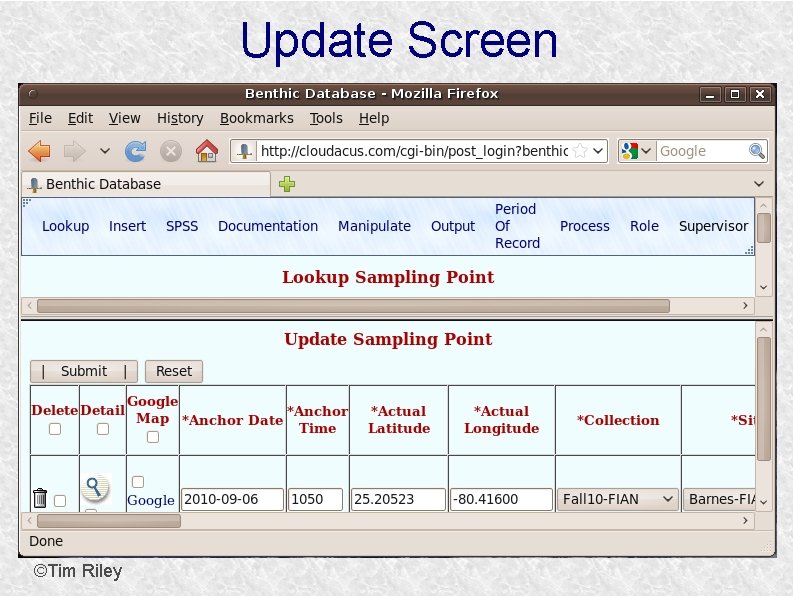Click the Collection column header
793x596 pixels.
pos(618,420)
